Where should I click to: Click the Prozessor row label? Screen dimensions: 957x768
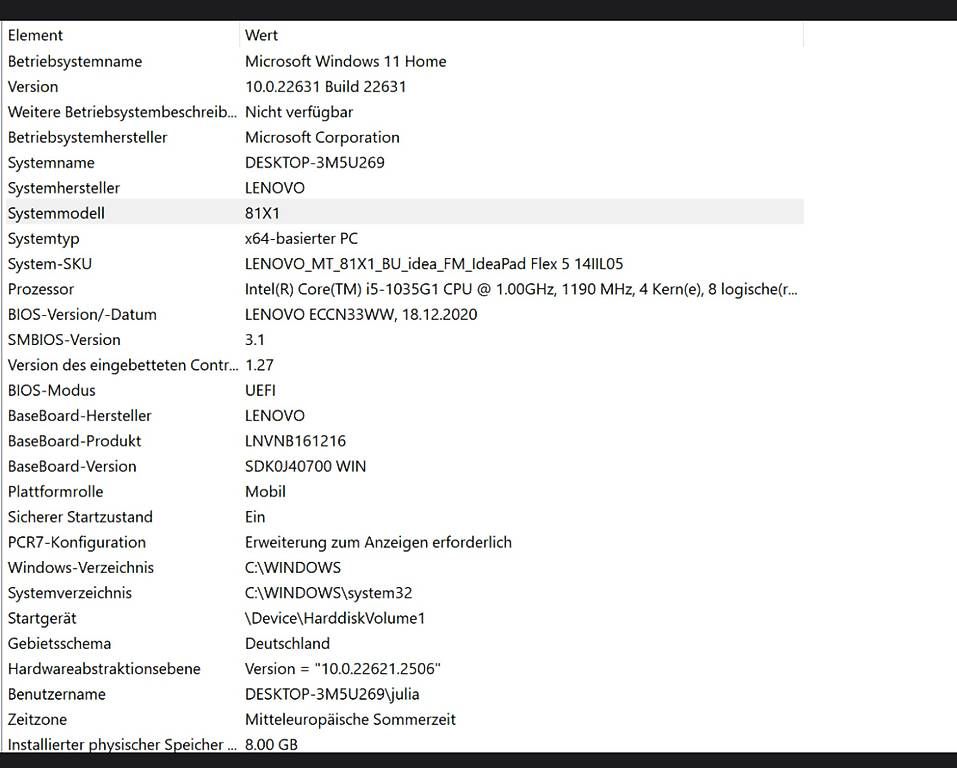(41, 289)
